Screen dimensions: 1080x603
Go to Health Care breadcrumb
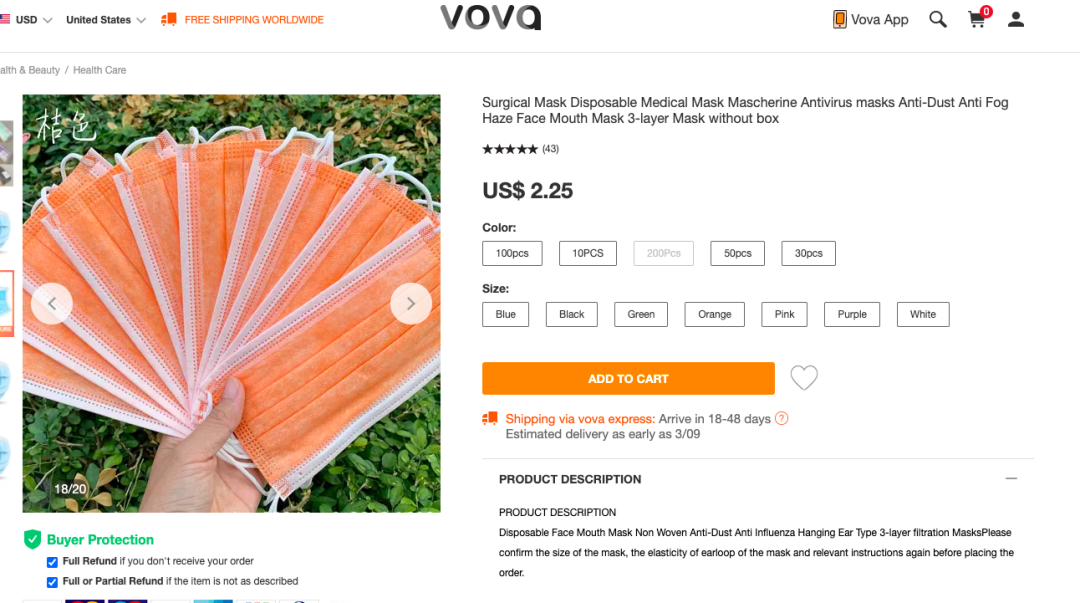[x=99, y=70]
